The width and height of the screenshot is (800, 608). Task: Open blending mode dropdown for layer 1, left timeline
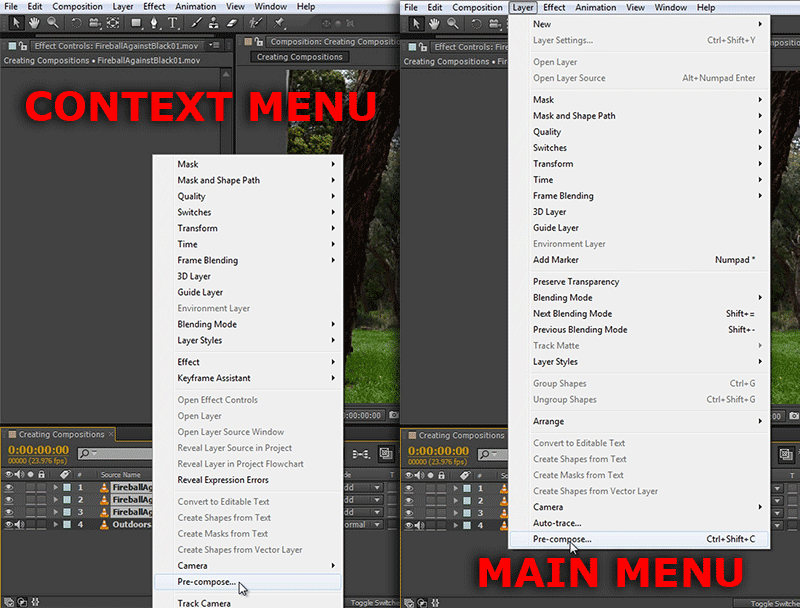coord(364,487)
